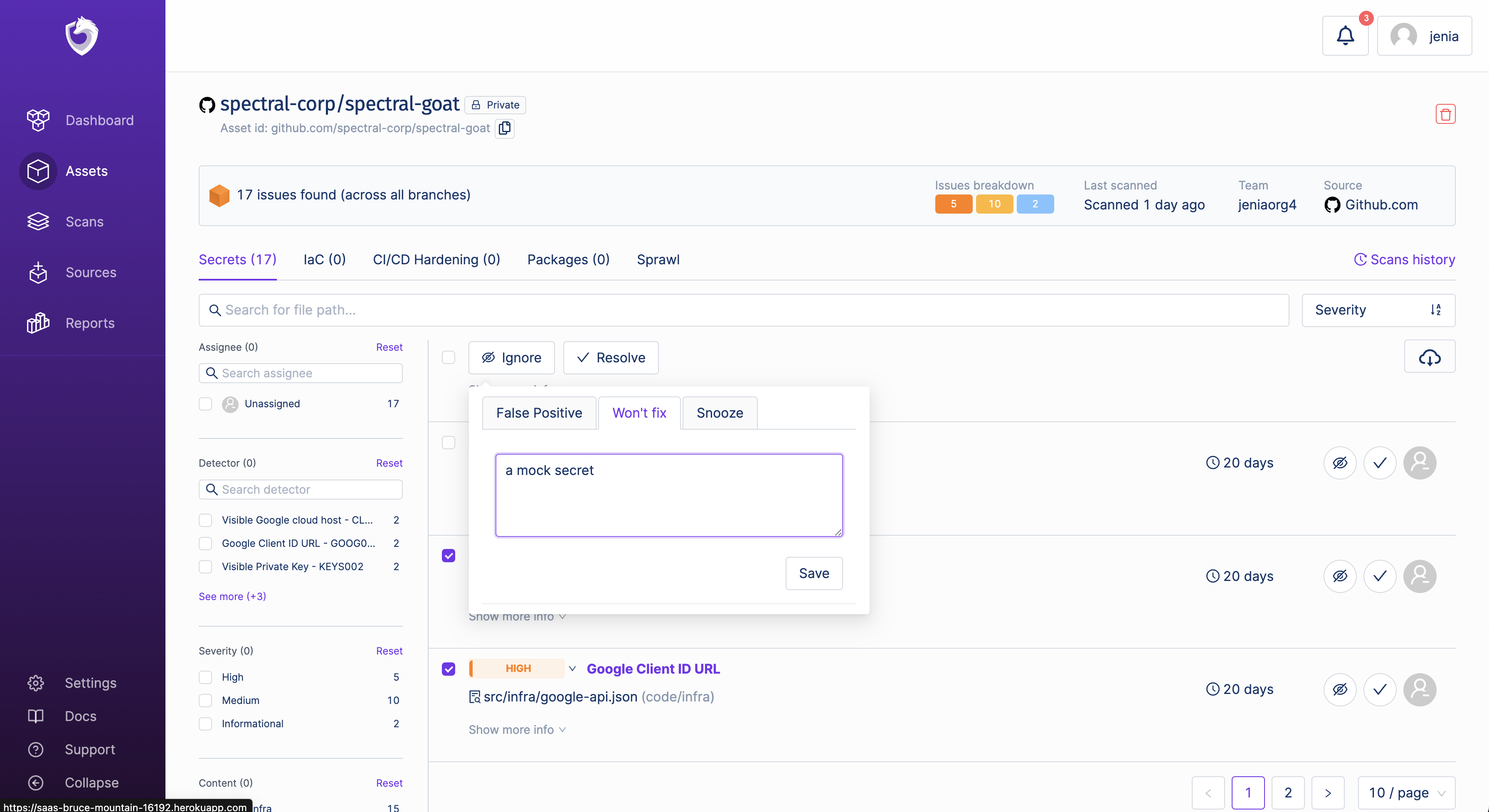
Task: Open the 10 / page size dropdown
Action: [1406, 792]
